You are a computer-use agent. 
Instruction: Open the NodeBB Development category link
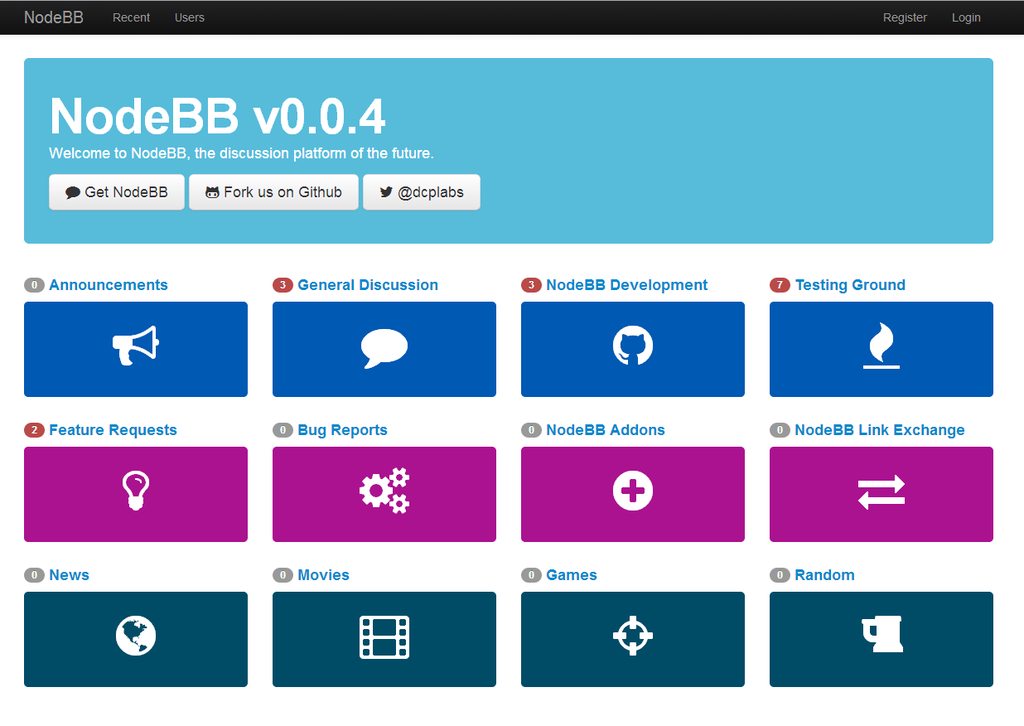(627, 285)
